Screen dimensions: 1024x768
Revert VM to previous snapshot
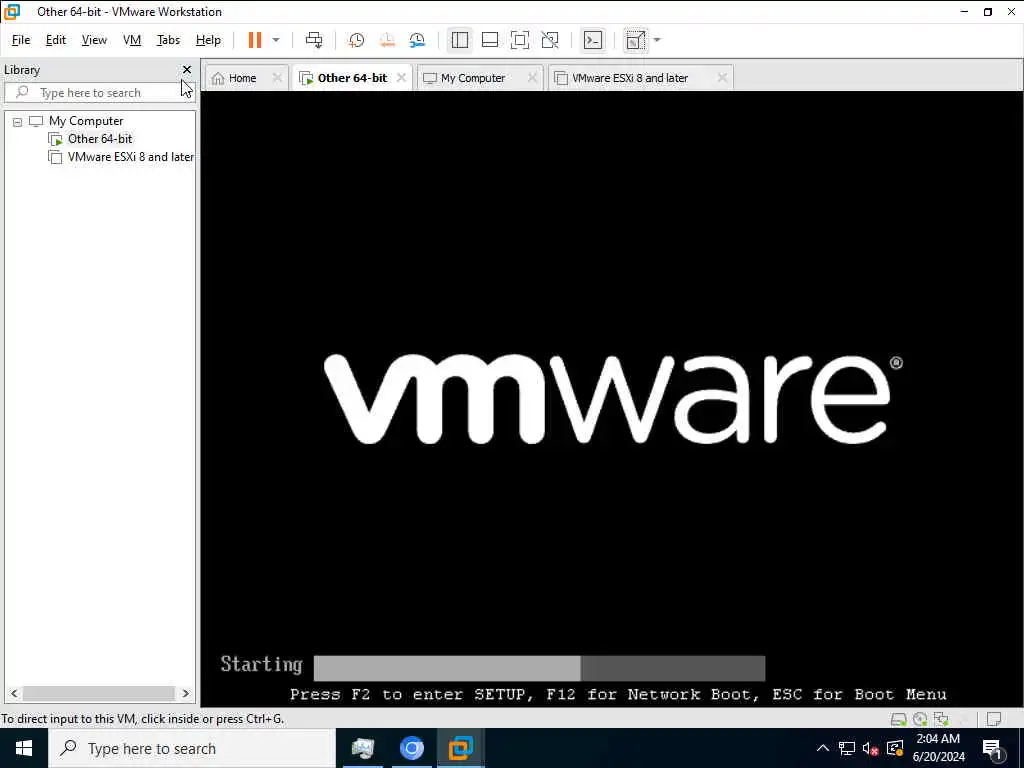tap(387, 40)
